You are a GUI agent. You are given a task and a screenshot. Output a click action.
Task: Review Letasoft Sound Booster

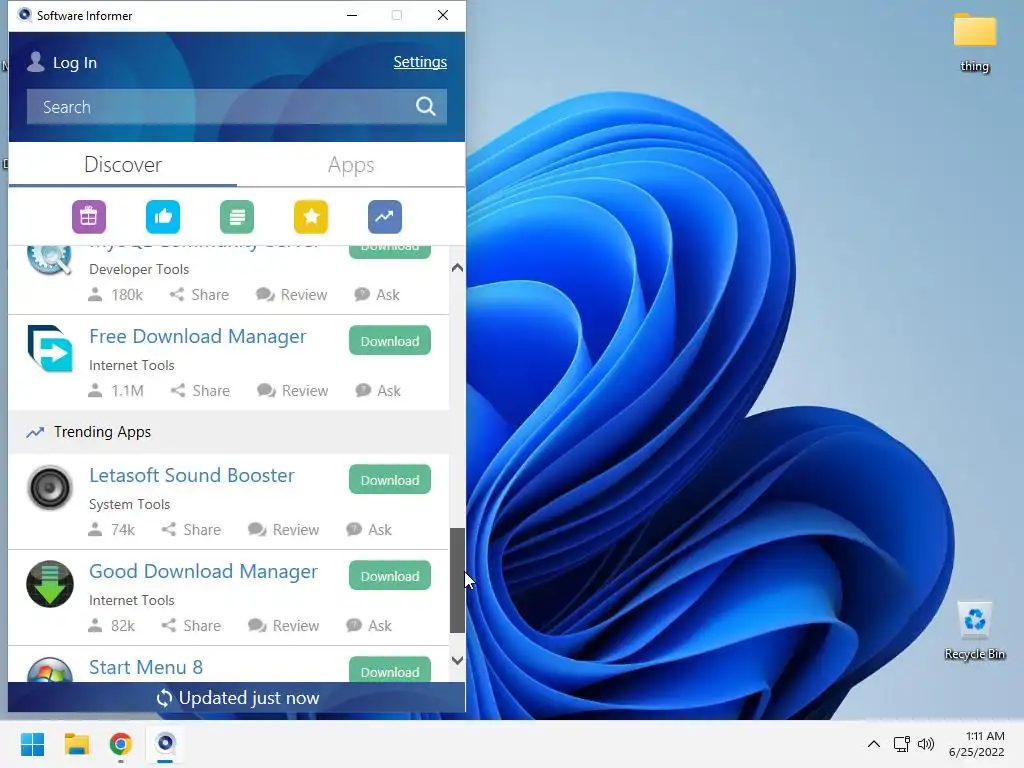[x=283, y=530]
